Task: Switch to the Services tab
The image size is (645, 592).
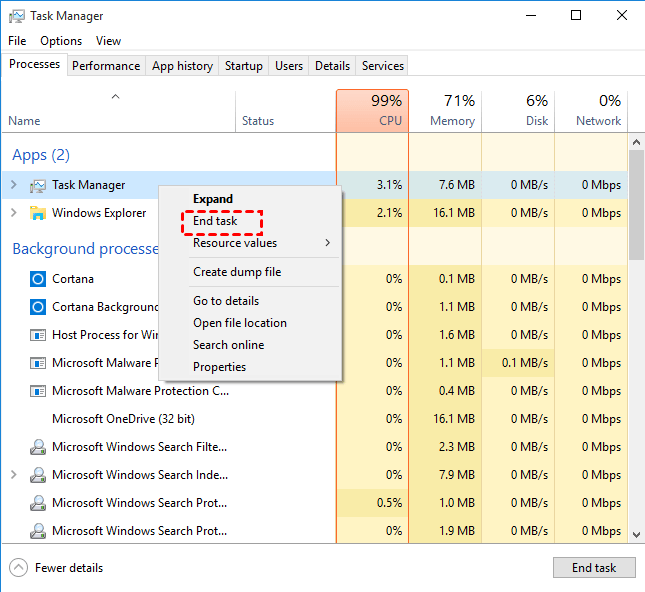Action: (383, 66)
